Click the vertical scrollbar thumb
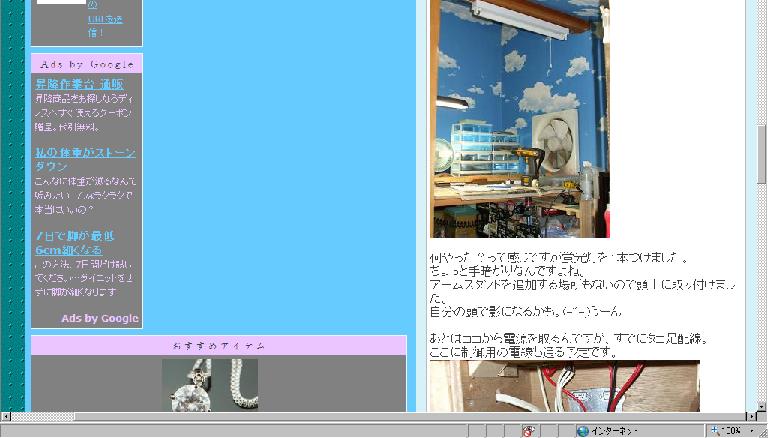This screenshot has height=438, width=768. click(761, 155)
